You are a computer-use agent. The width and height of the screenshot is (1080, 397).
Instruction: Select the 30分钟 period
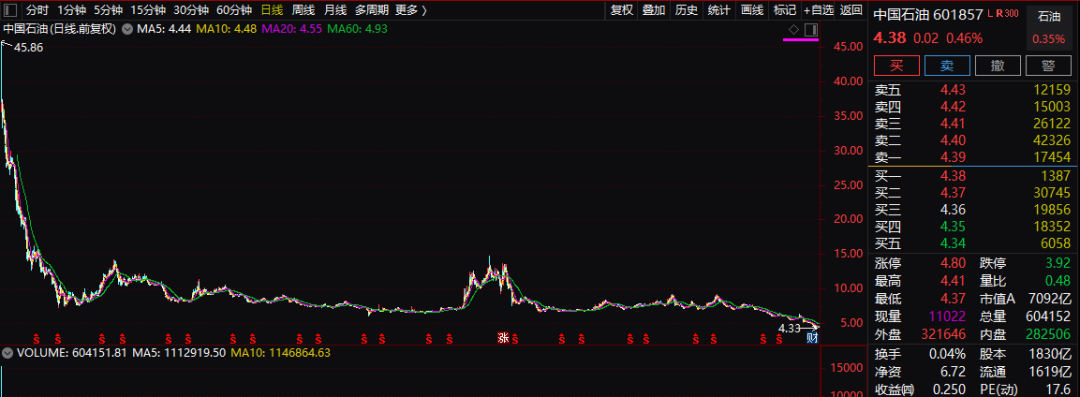pyautogui.click(x=191, y=10)
